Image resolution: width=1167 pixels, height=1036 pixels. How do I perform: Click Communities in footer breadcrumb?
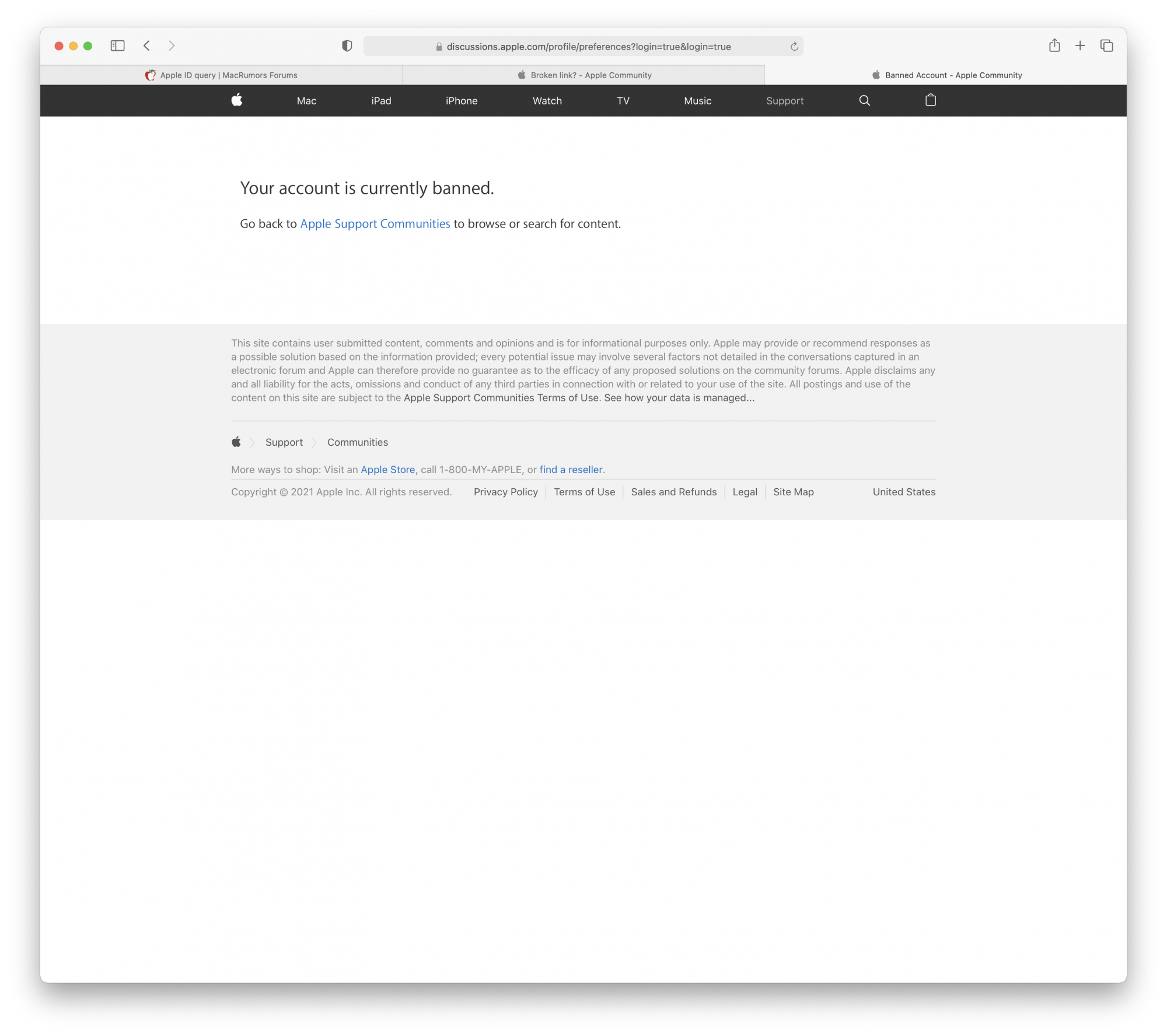click(x=358, y=442)
